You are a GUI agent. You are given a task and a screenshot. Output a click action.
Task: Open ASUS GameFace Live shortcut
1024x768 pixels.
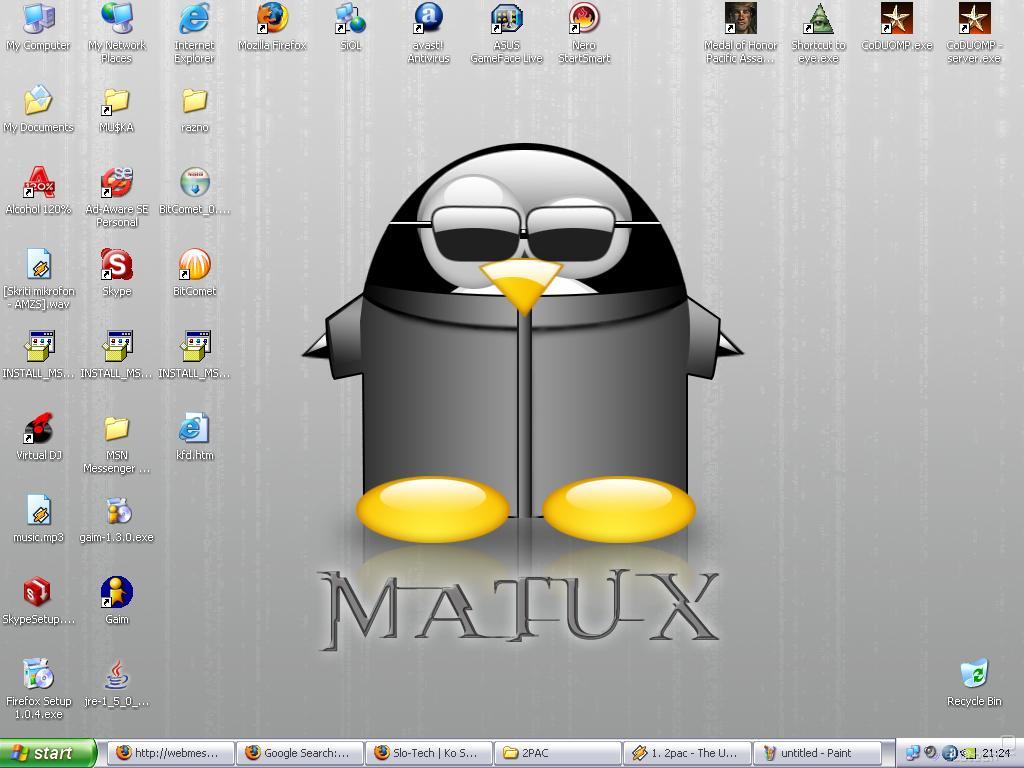[507, 33]
